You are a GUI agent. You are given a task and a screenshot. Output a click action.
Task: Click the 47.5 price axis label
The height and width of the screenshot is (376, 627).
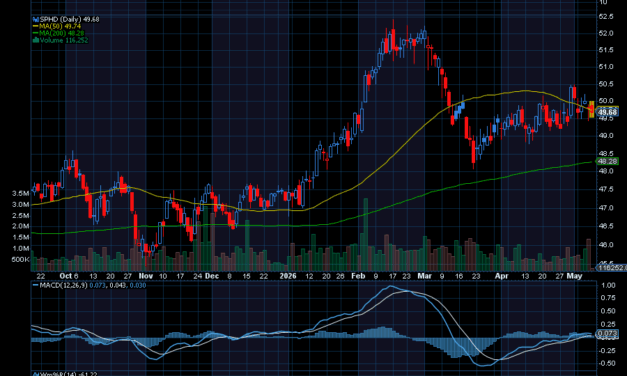pyautogui.click(x=606, y=189)
